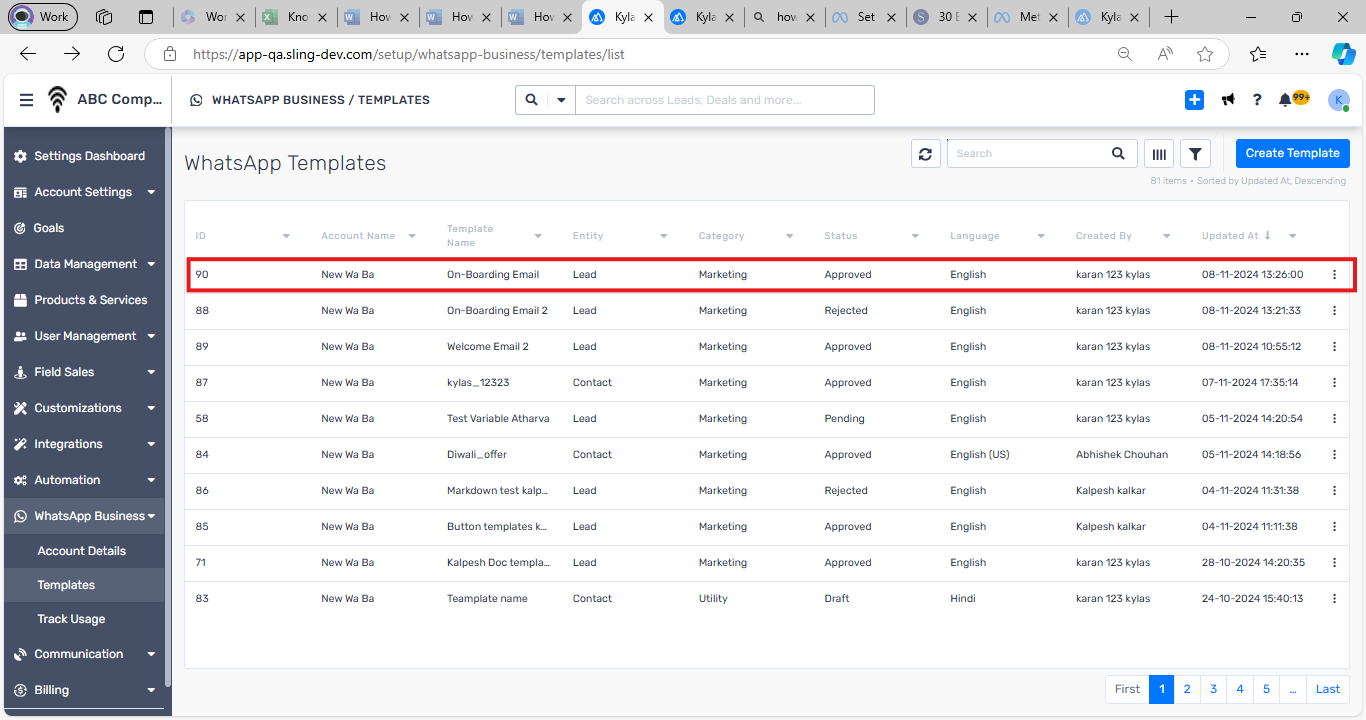Open the user profile avatar K
1366x720 pixels.
1338,100
